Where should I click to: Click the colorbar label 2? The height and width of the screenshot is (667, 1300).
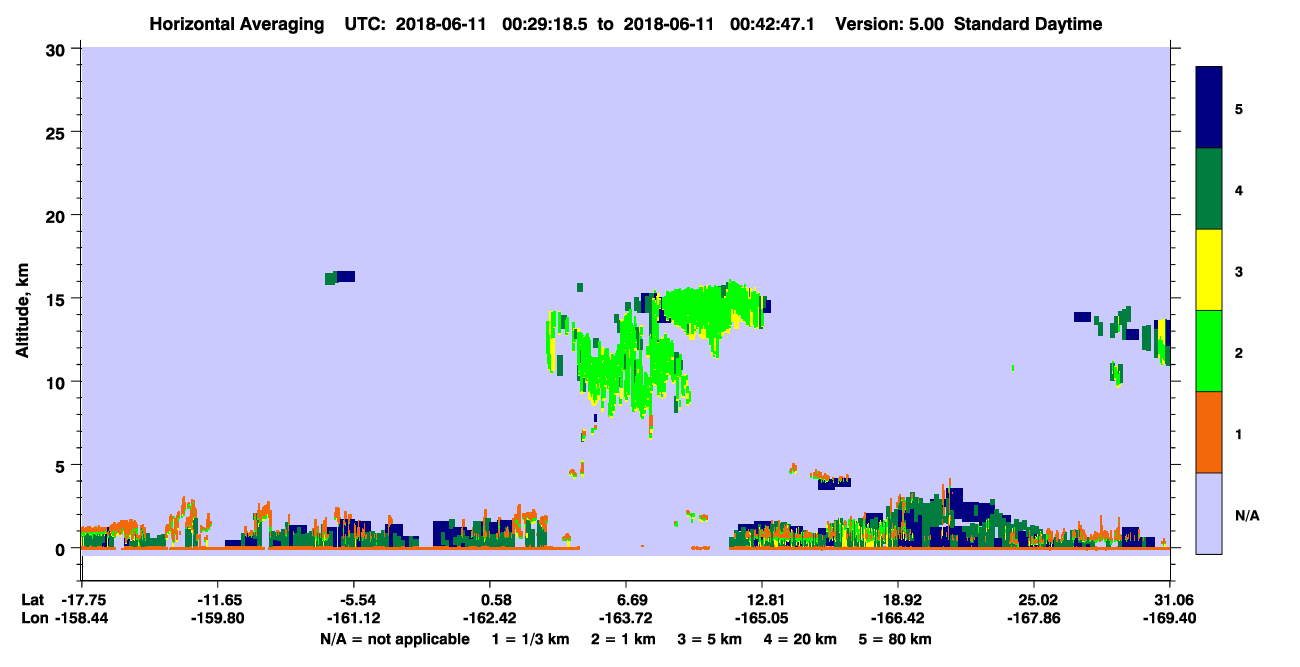pyautogui.click(x=1239, y=353)
